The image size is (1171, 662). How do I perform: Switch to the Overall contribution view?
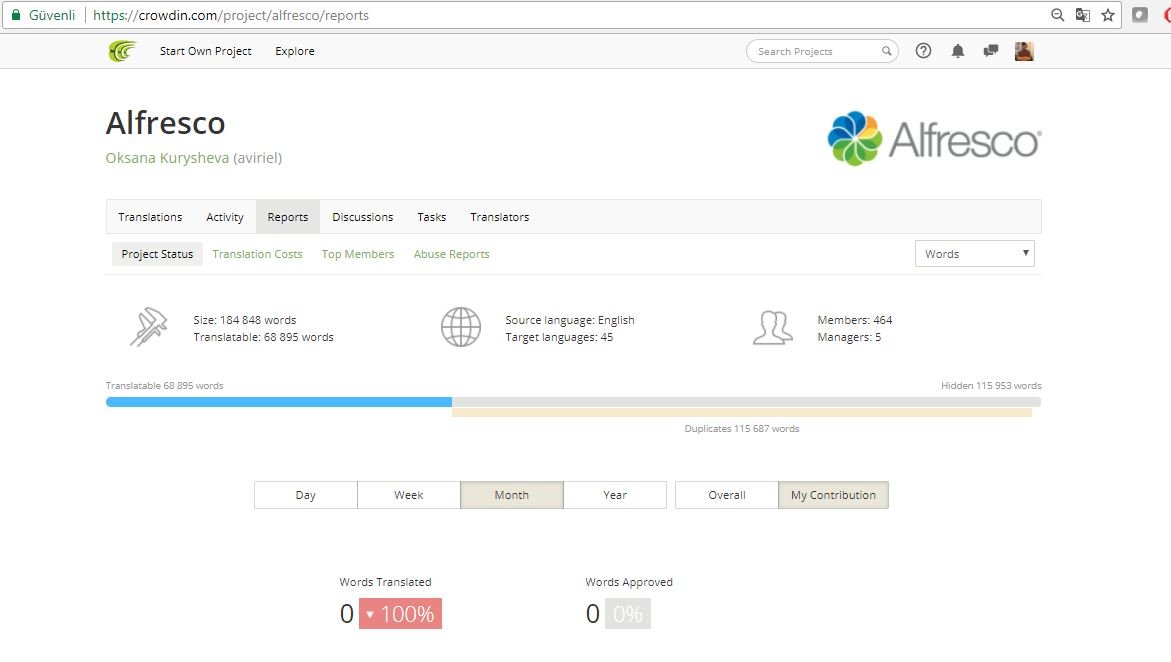(x=727, y=495)
